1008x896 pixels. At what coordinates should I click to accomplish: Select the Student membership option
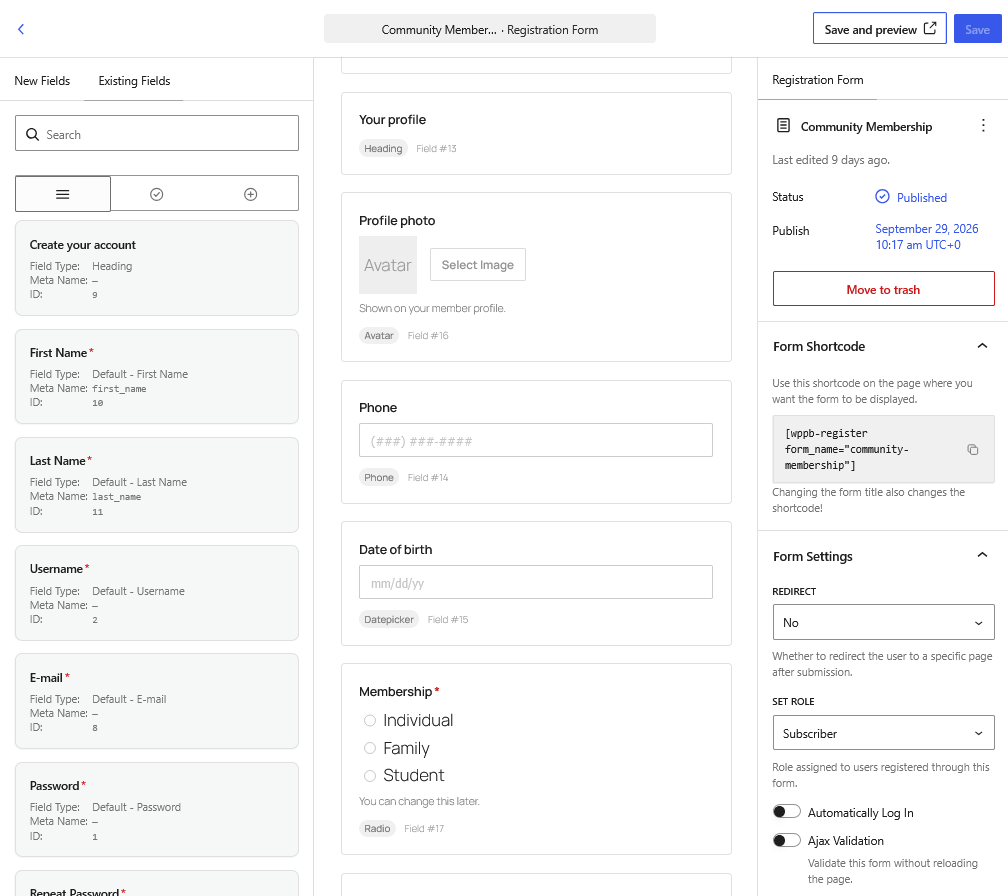(x=370, y=776)
